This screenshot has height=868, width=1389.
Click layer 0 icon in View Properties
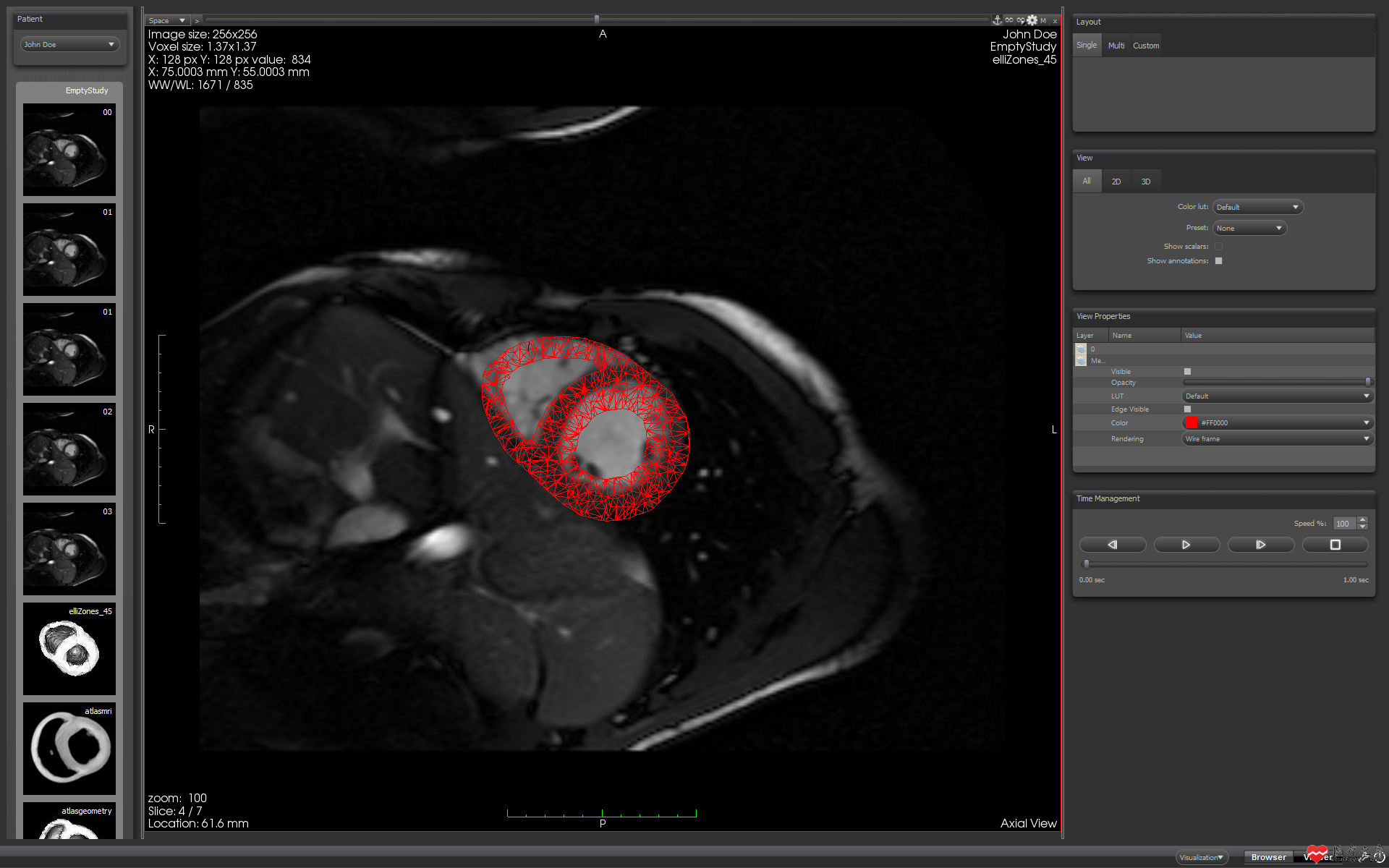(x=1081, y=349)
